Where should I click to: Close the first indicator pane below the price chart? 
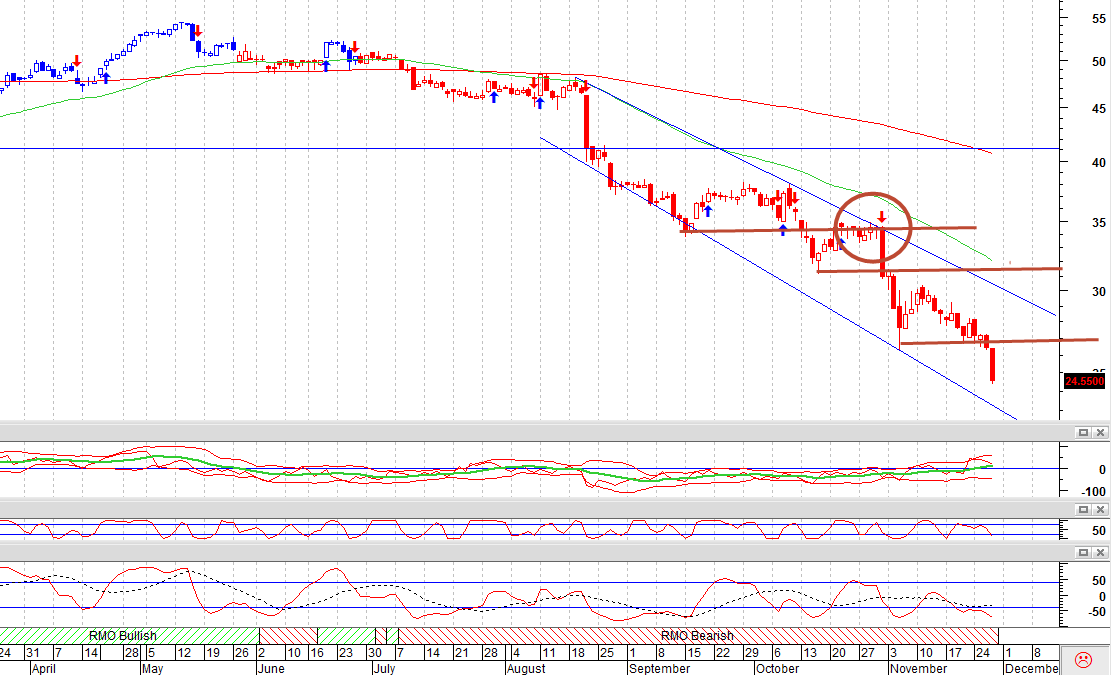(x=1100, y=433)
